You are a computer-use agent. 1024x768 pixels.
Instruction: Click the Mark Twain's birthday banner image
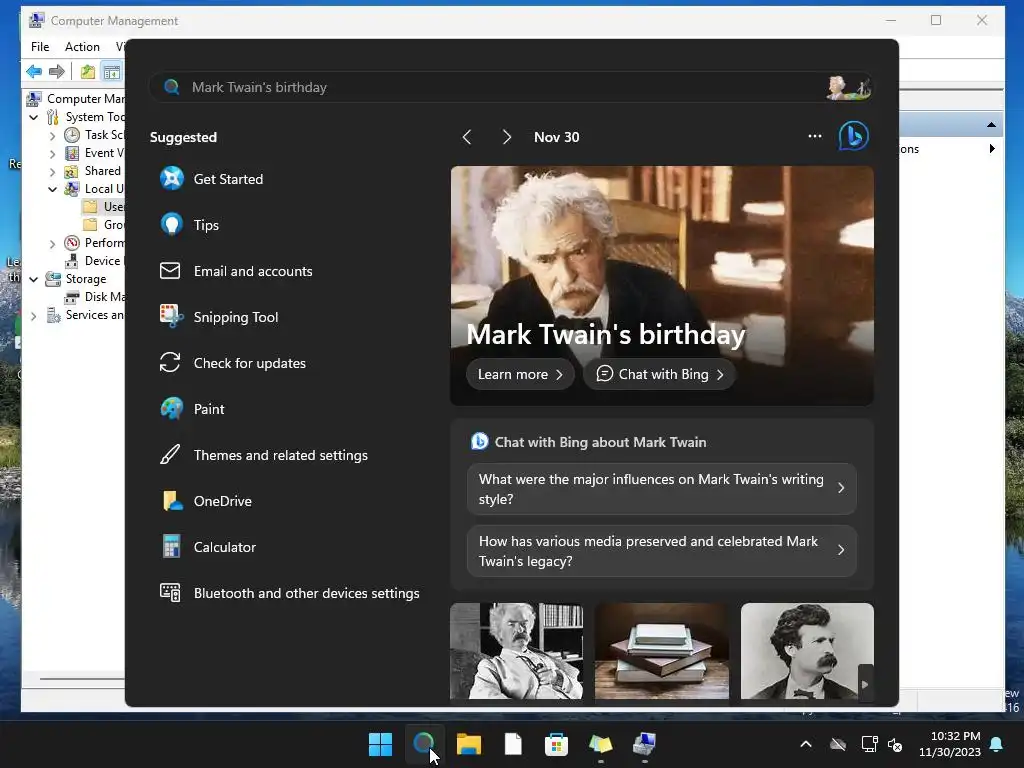coord(662,286)
